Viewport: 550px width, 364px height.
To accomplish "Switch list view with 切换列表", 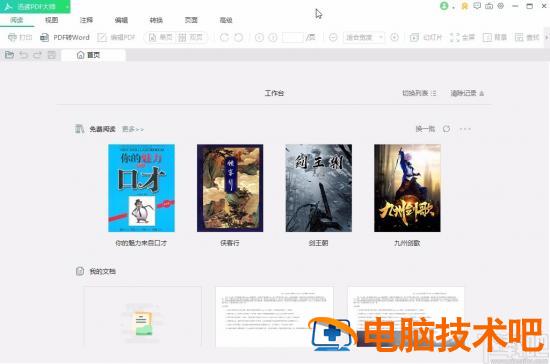I will 419,93.
